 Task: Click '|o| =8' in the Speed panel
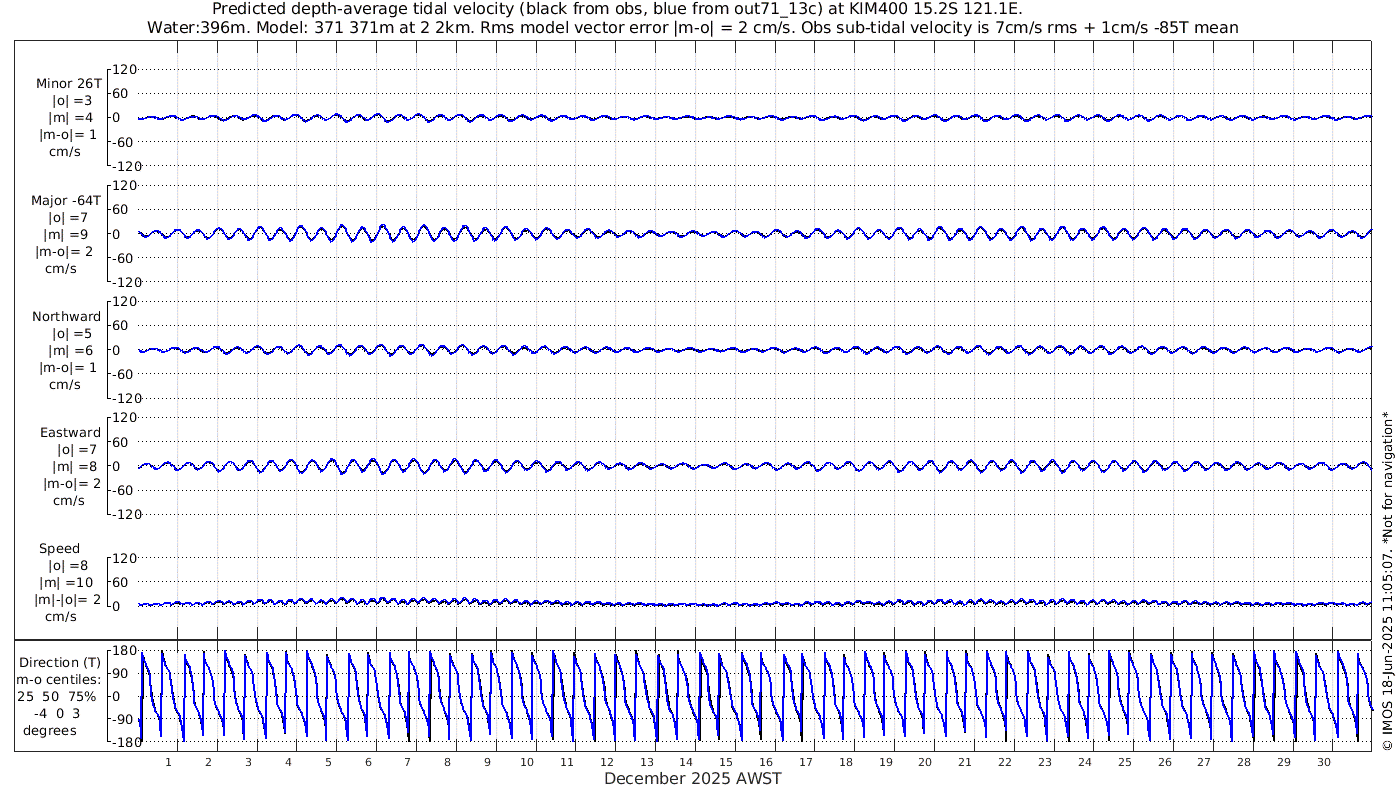pos(70,565)
